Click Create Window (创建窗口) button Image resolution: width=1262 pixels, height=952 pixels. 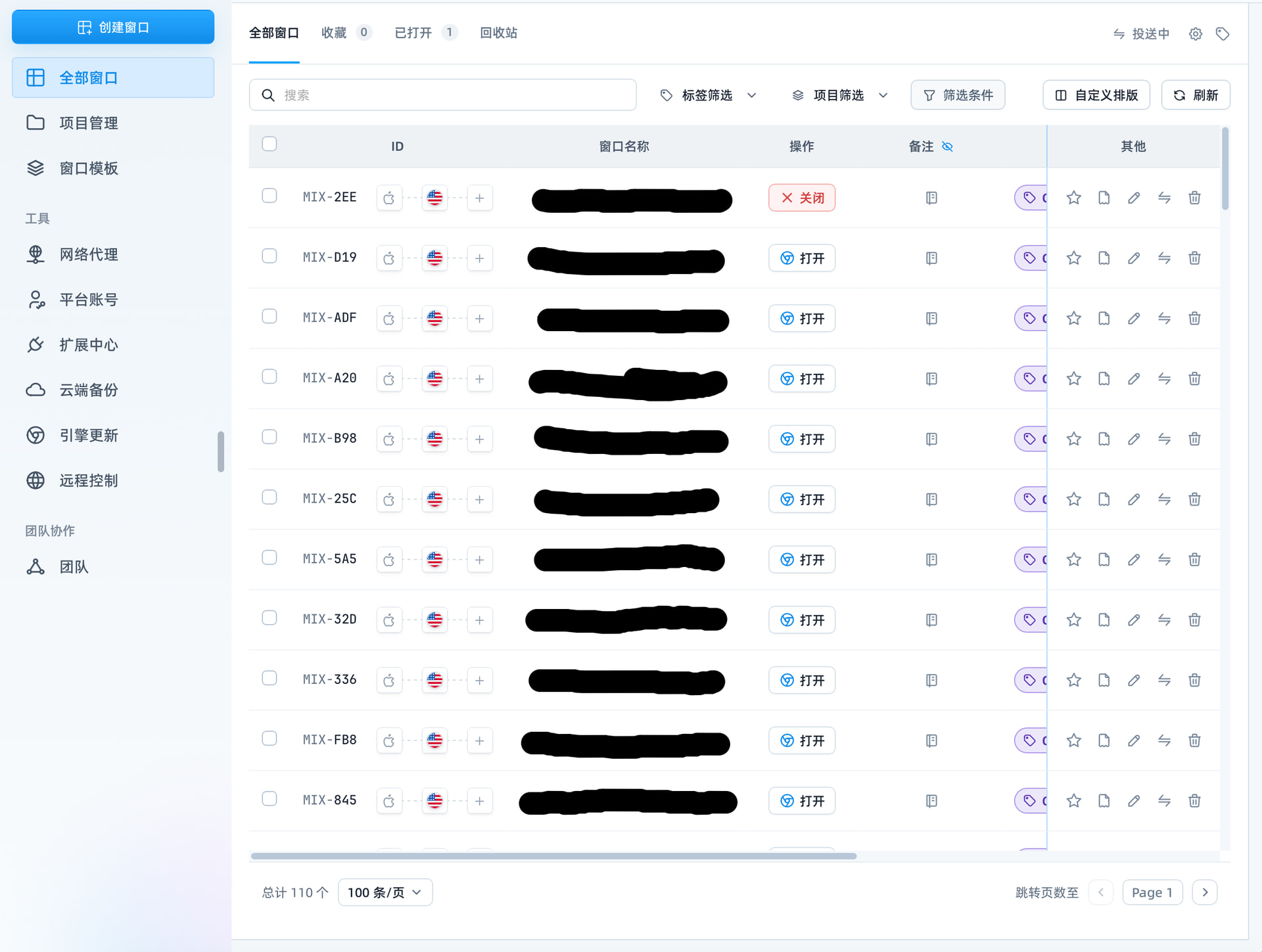coord(113,27)
